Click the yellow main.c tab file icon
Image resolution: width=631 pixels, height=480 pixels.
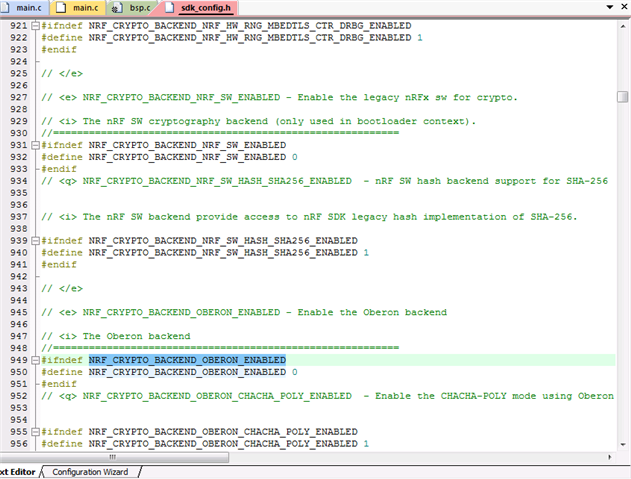pyautogui.click(x=61, y=8)
